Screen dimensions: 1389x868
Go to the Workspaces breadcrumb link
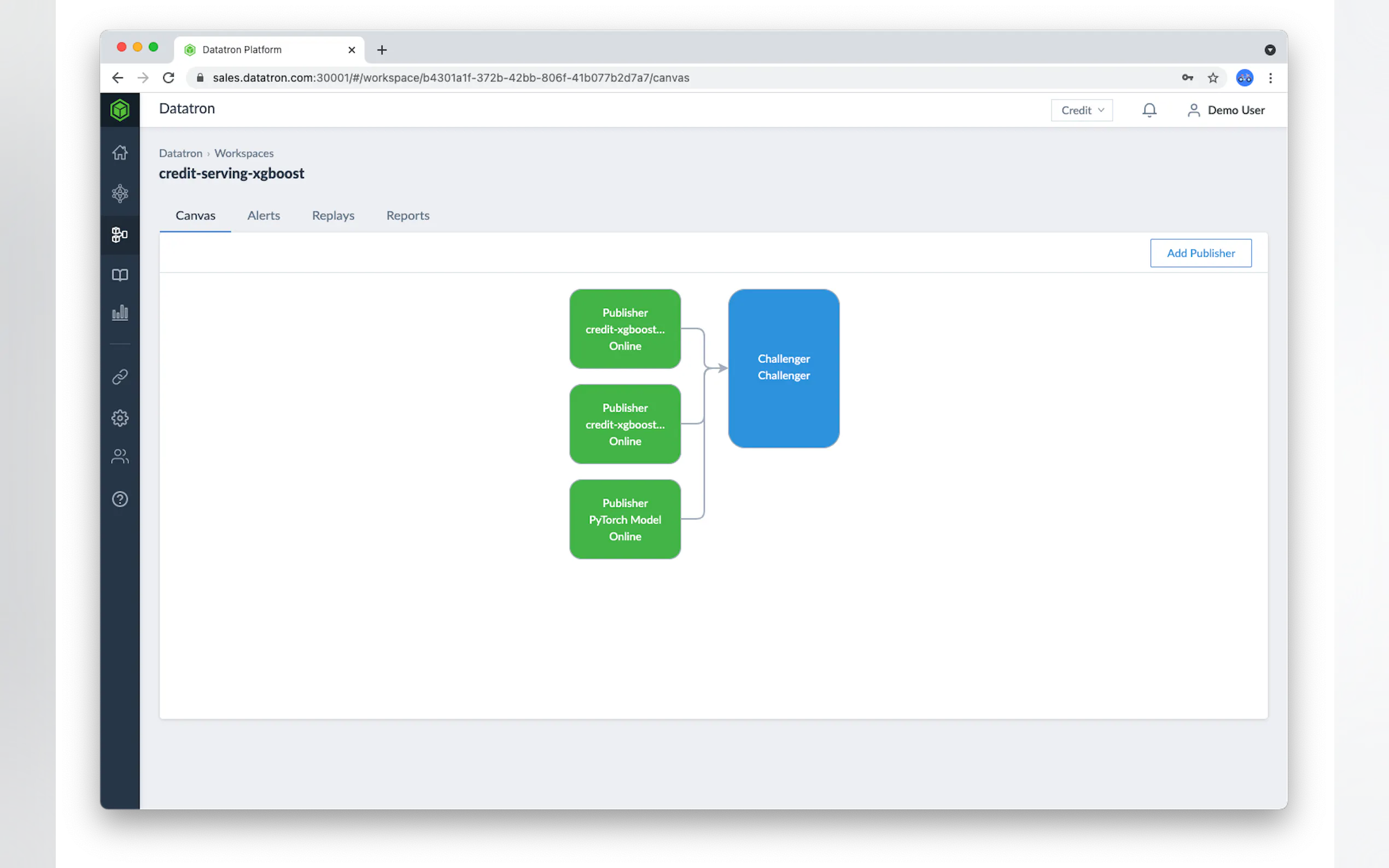point(243,153)
